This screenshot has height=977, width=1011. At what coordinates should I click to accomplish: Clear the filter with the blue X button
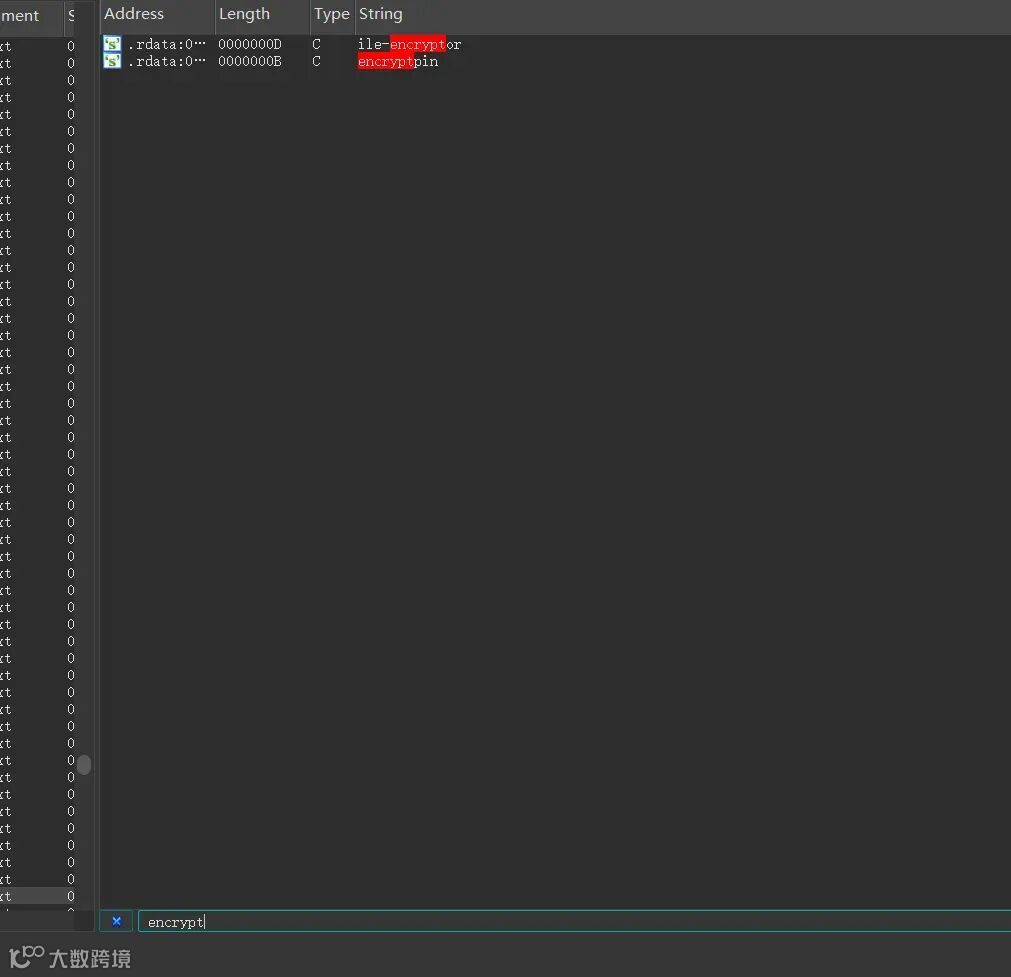[x=116, y=921]
